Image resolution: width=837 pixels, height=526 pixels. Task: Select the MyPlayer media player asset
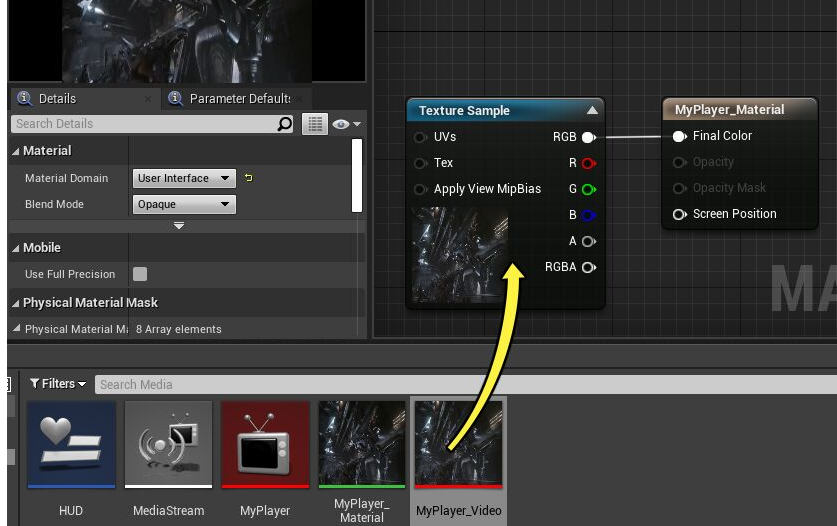point(265,445)
